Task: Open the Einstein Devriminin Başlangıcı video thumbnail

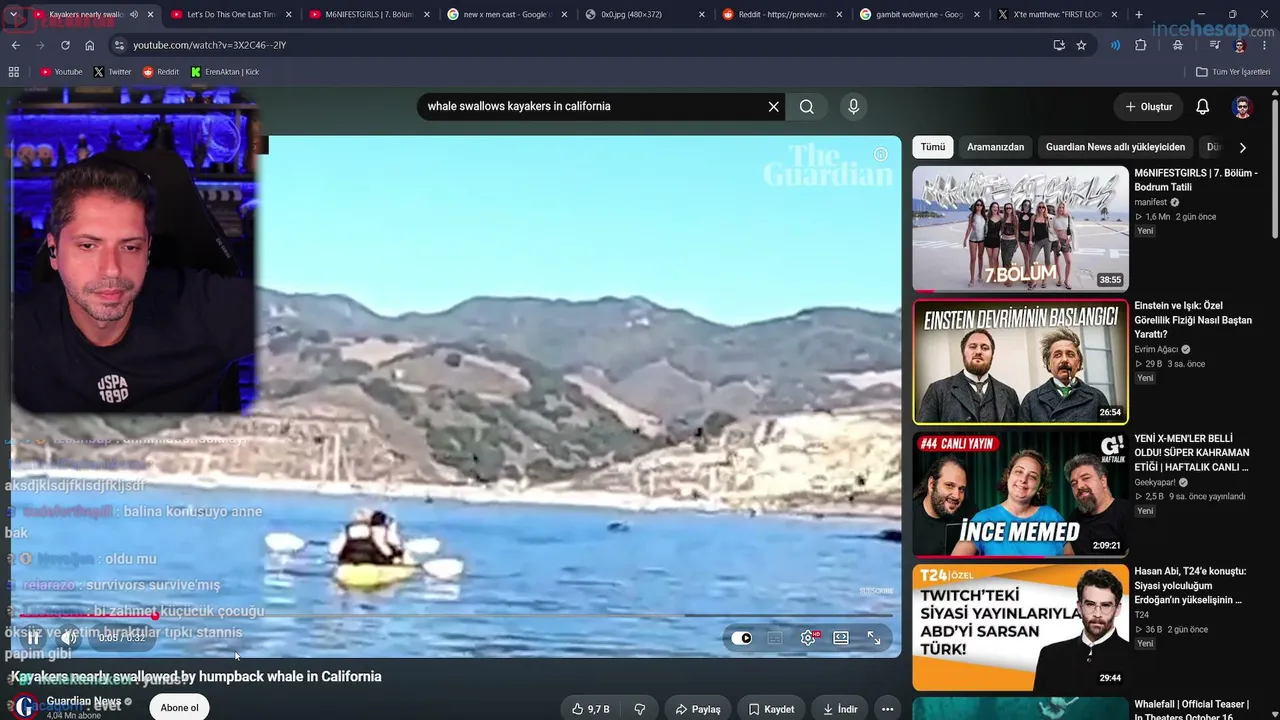Action: (1020, 361)
